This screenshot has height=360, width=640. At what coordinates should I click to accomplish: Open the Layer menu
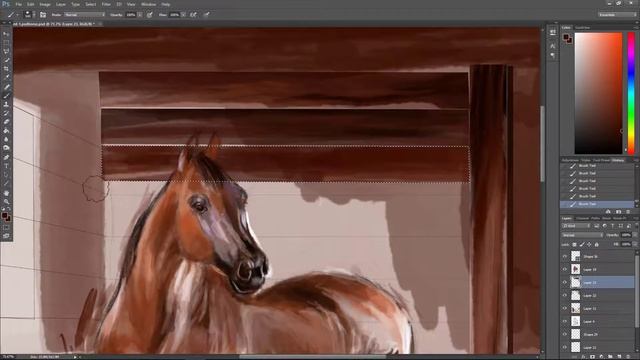(x=61, y=4)
